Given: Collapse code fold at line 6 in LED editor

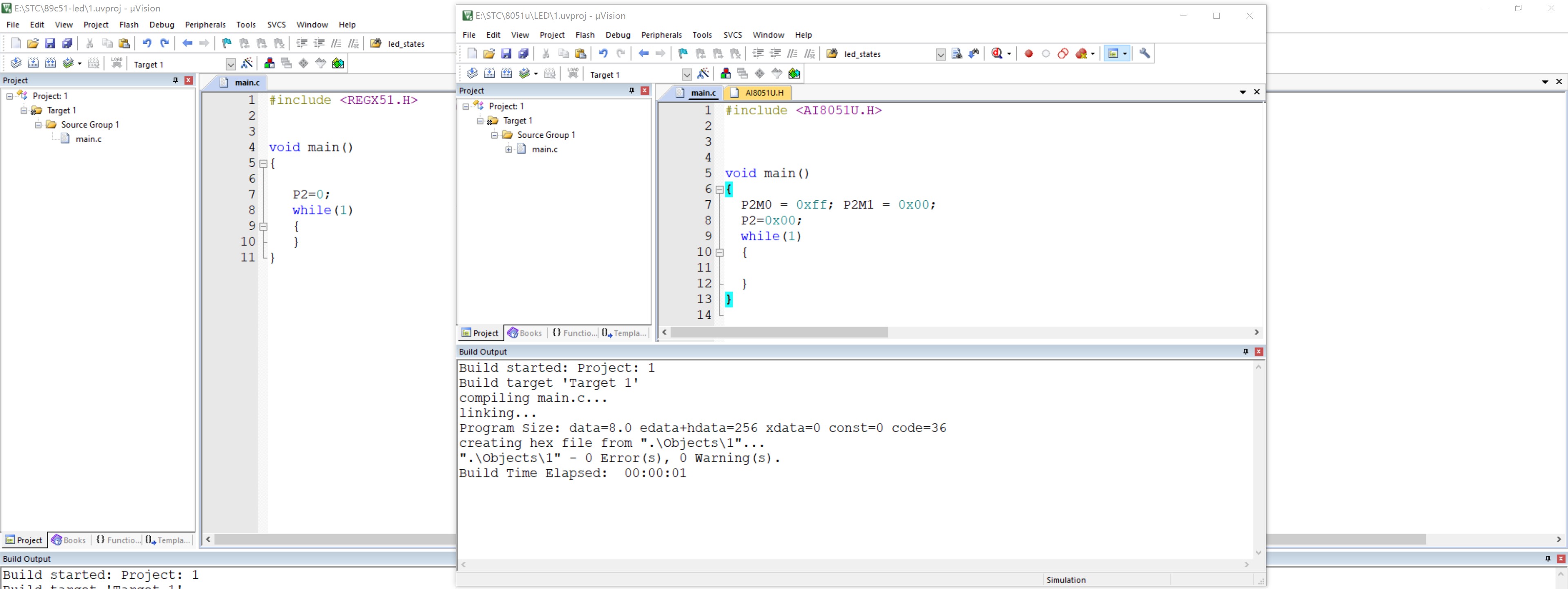Looking at the screenshot, I should coord(720,189).
